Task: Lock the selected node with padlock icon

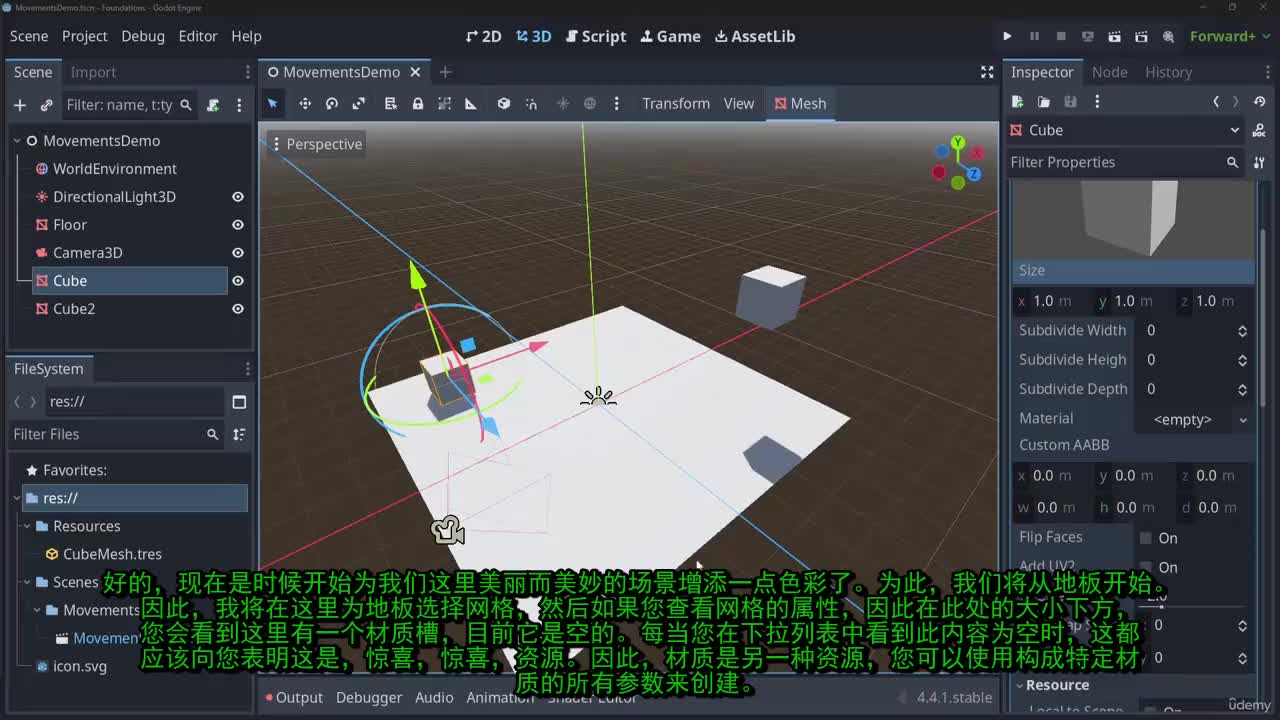Action: pos(418,104)
